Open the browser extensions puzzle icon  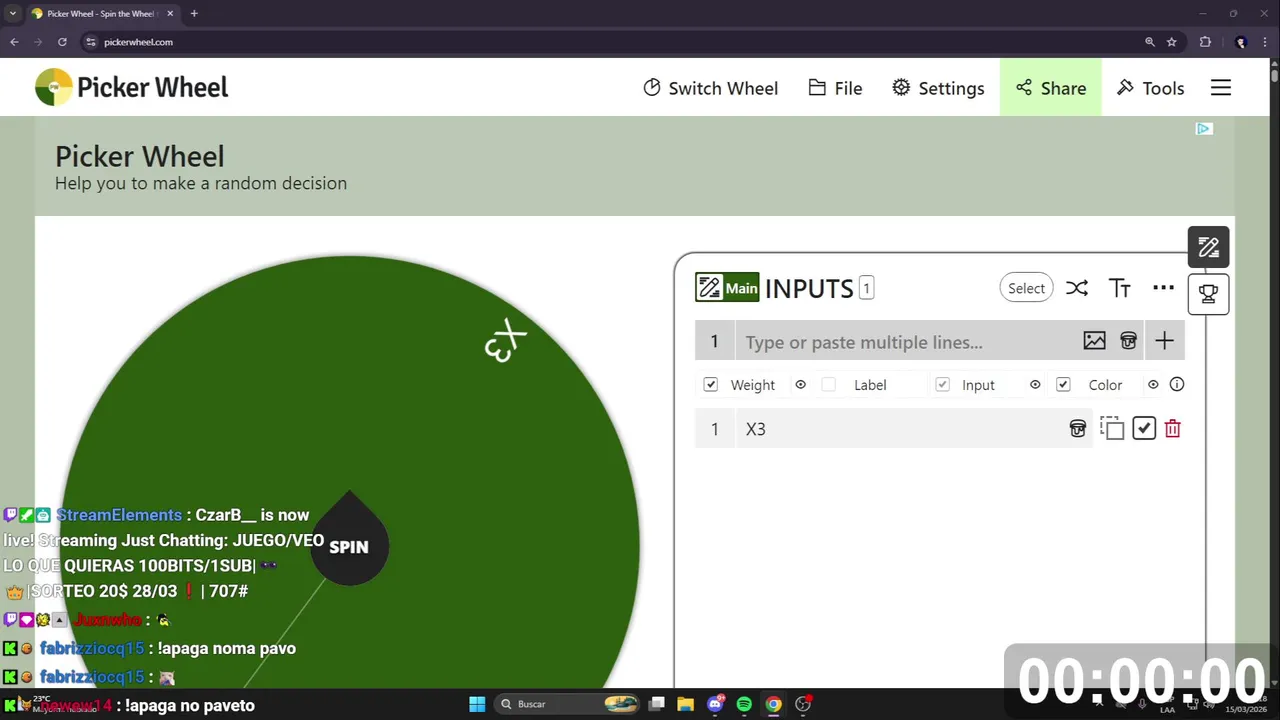1205,42
